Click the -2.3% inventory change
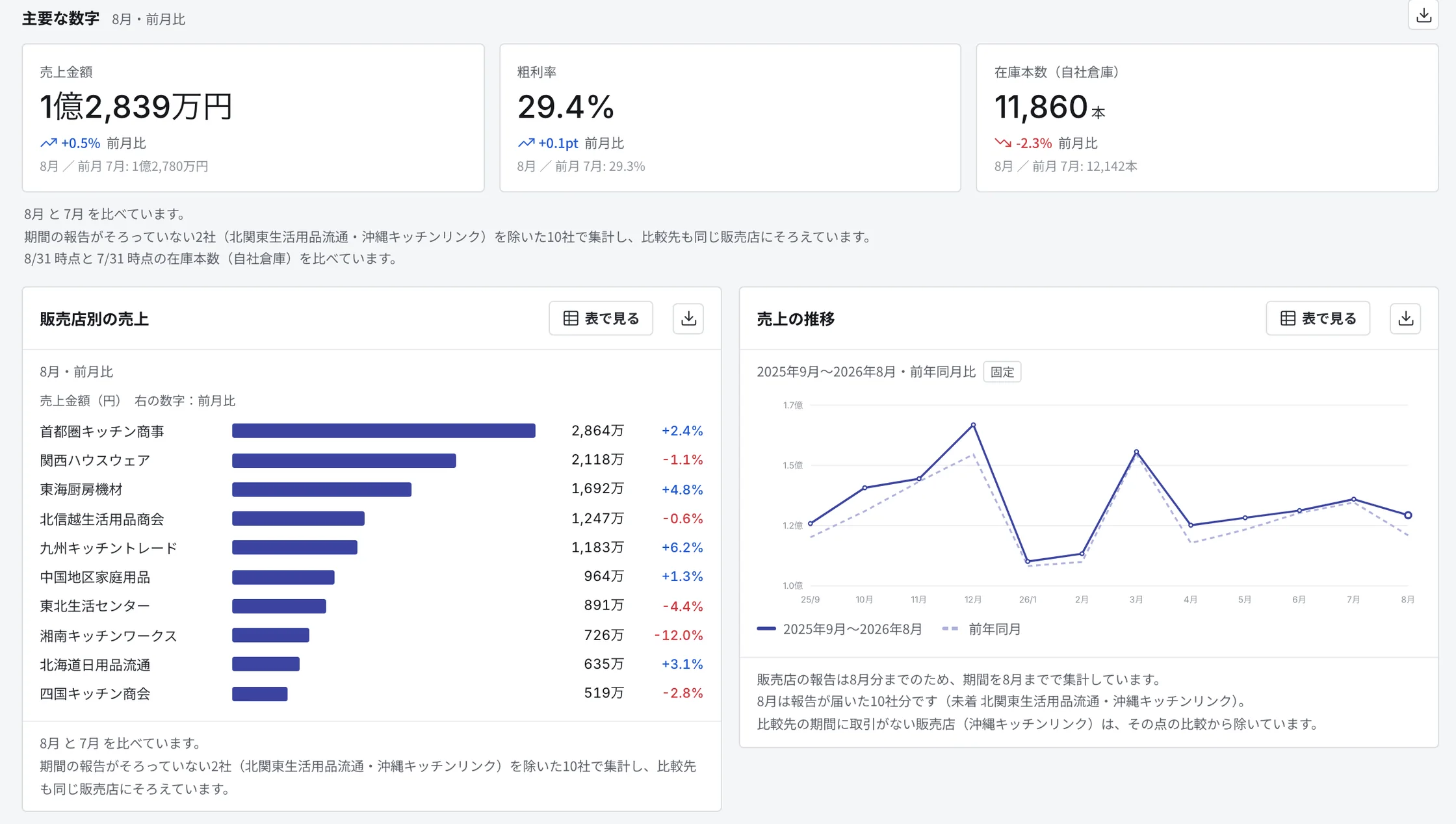 [1033, 143]
